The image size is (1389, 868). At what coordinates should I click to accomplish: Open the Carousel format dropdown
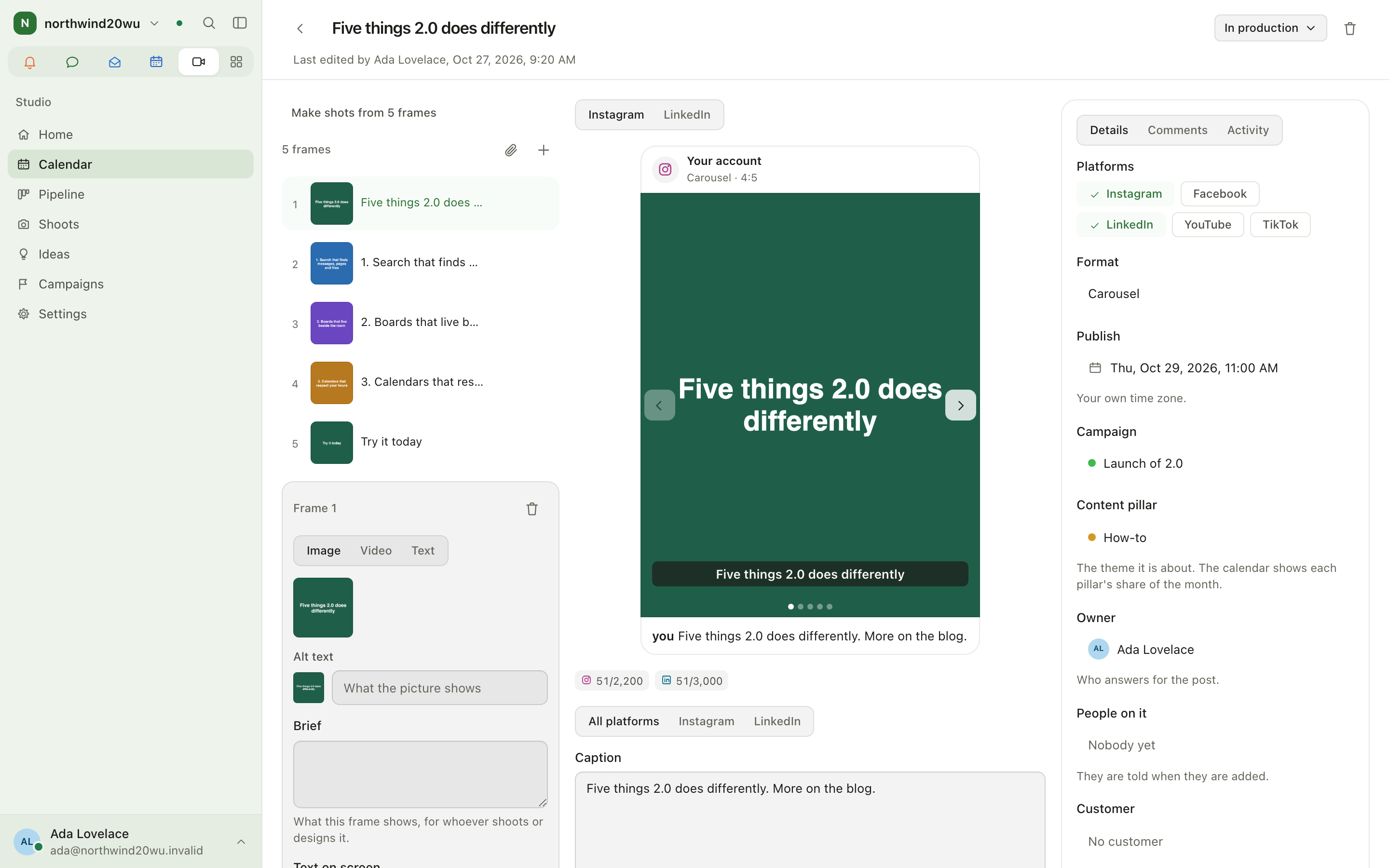click(1114, 294)
